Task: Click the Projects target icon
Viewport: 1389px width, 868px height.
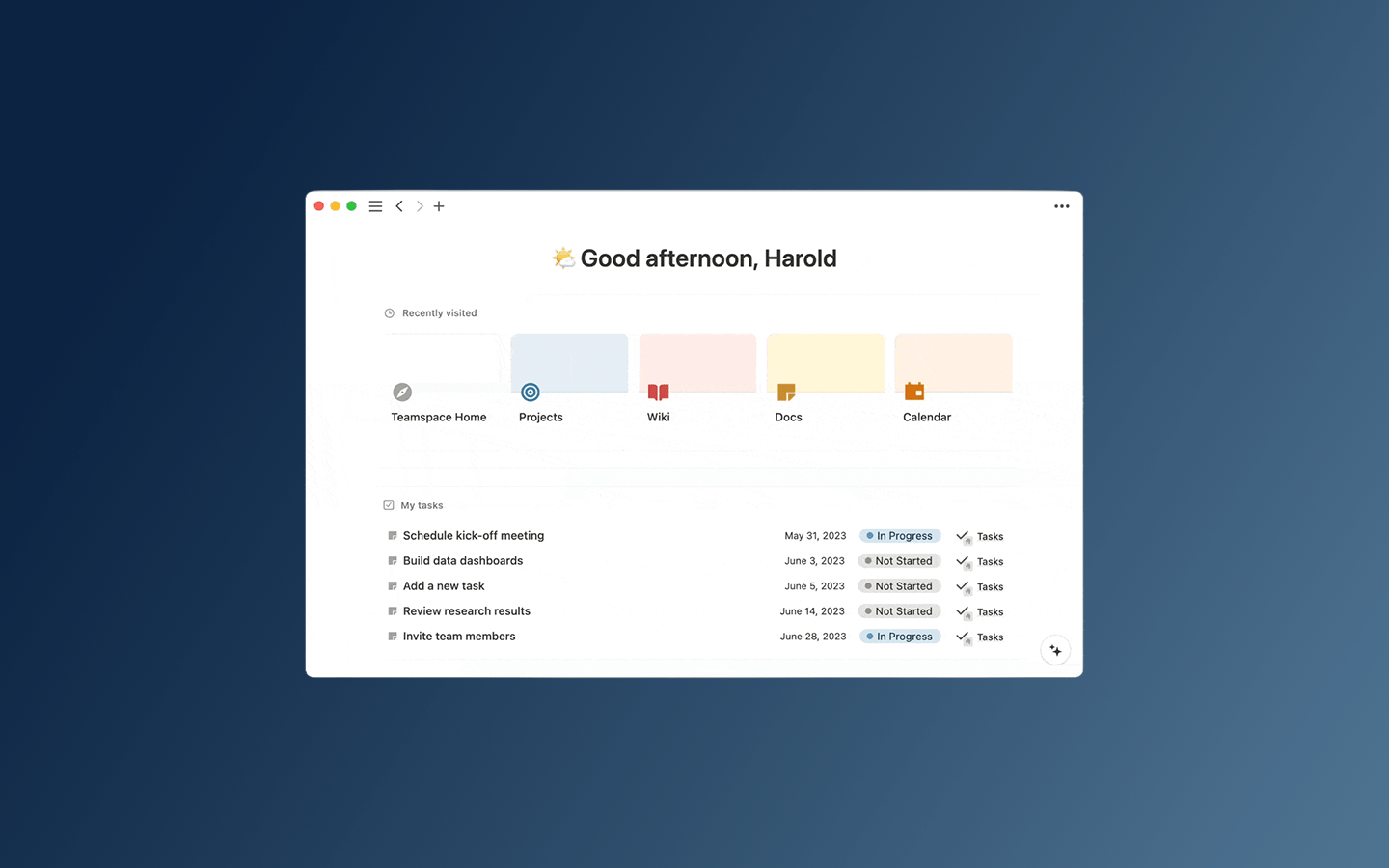Action: 531,393
